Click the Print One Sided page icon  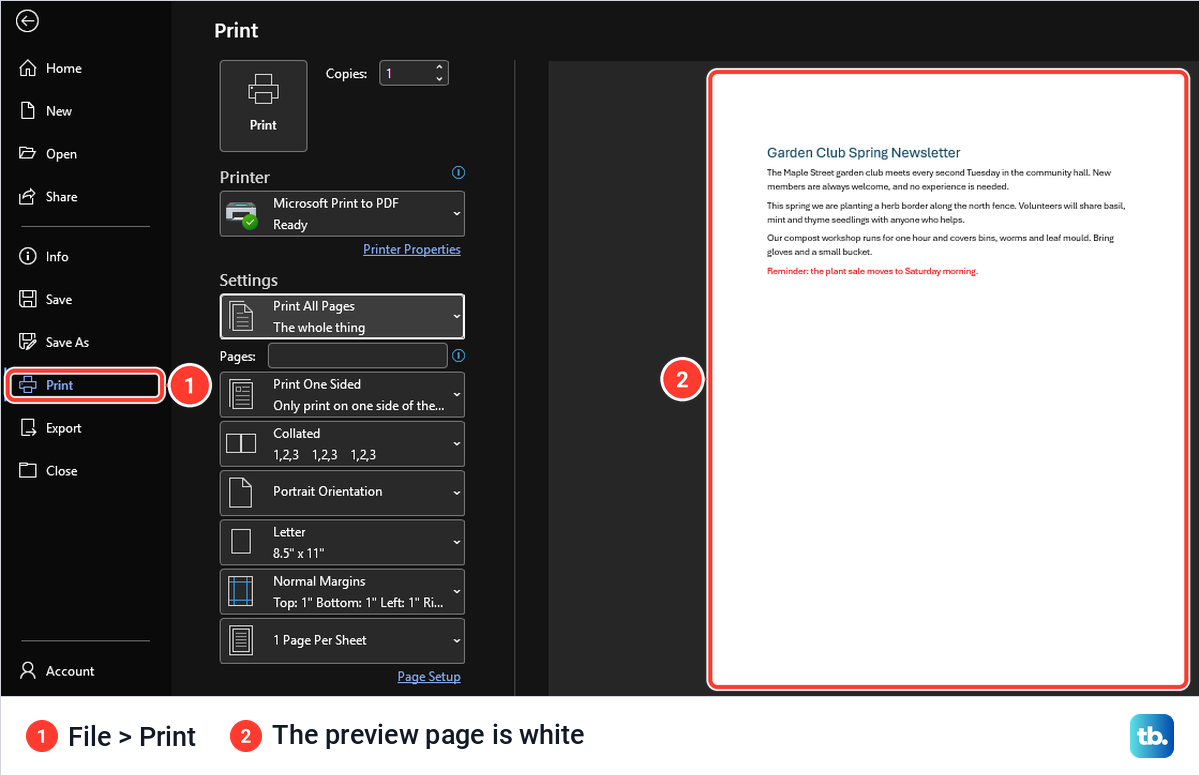coord(241,394)
